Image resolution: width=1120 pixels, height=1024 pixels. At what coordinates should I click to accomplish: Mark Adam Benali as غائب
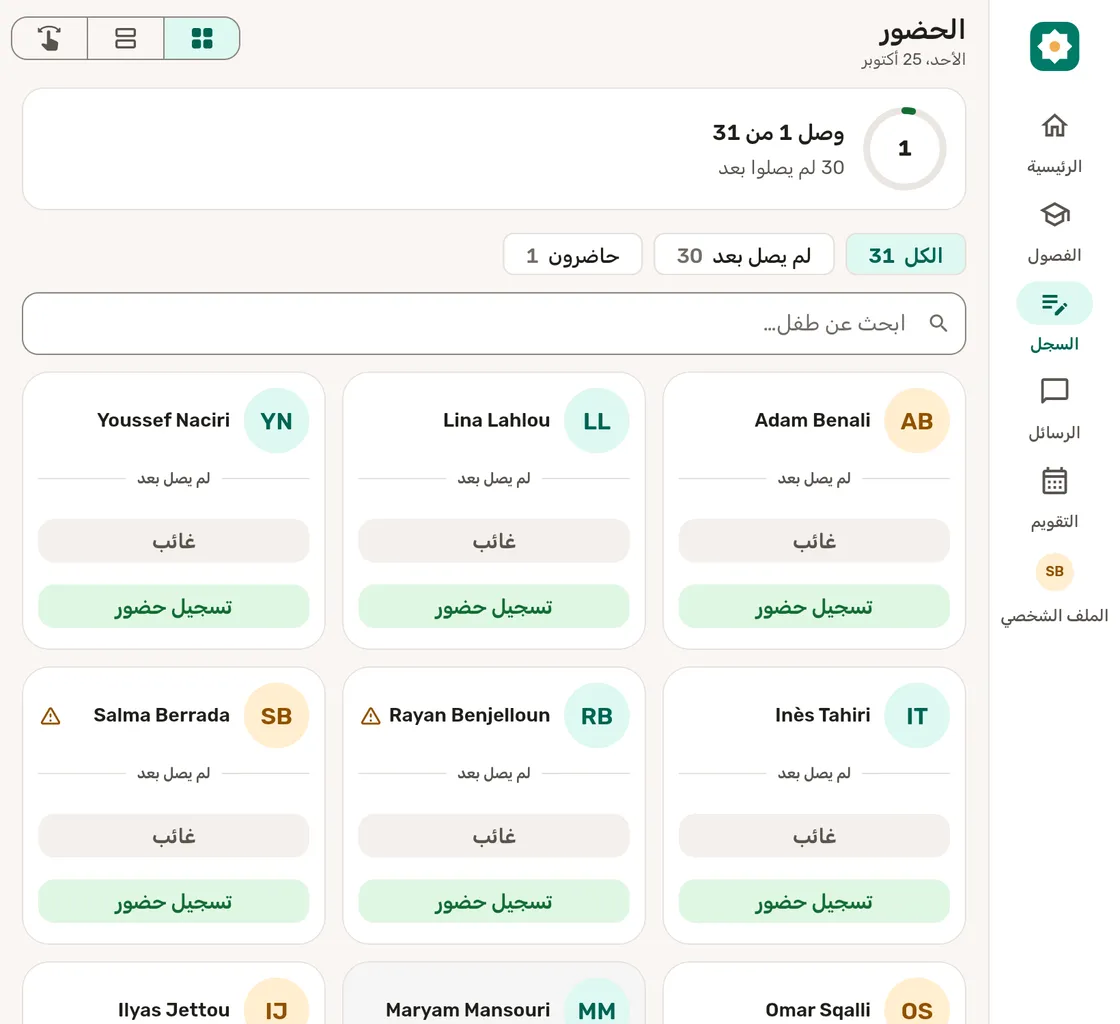point(814,541)
